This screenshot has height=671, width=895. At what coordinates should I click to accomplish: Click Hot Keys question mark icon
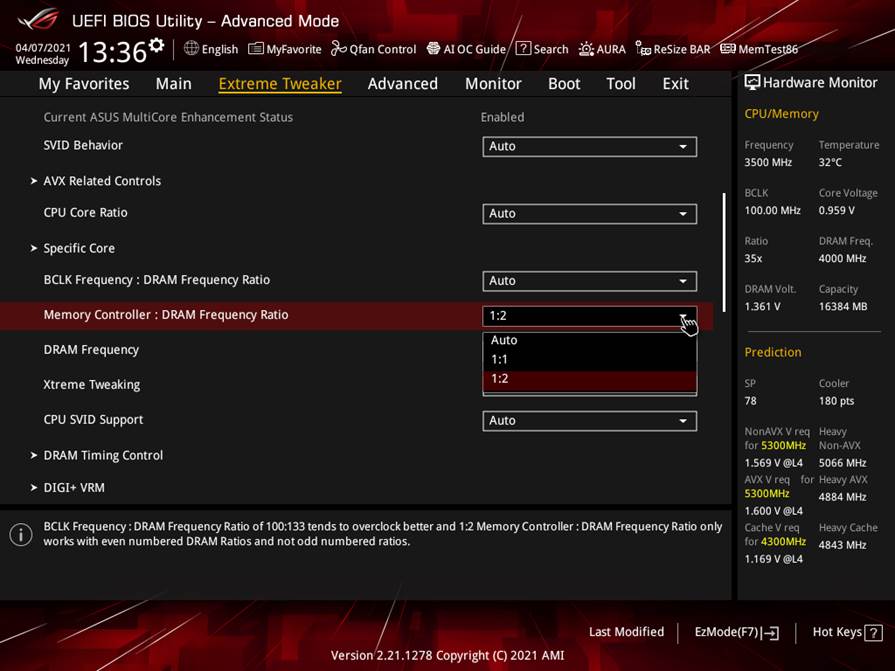pyautogui.click(x=873, y=633)
